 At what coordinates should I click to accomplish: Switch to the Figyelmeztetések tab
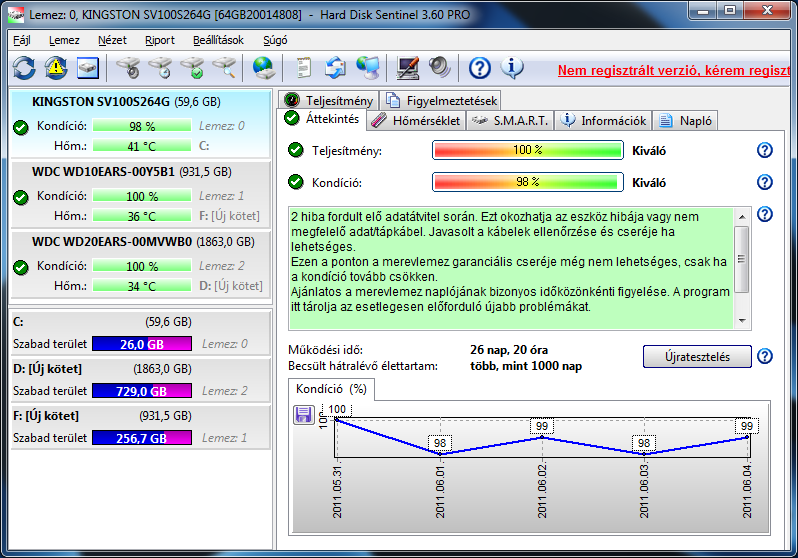click(441, 100)
